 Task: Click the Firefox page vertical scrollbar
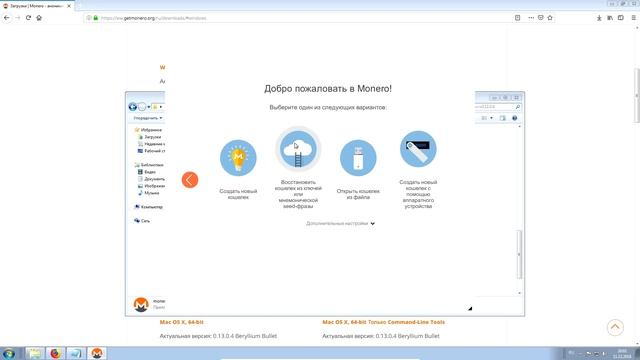point(637,96)
